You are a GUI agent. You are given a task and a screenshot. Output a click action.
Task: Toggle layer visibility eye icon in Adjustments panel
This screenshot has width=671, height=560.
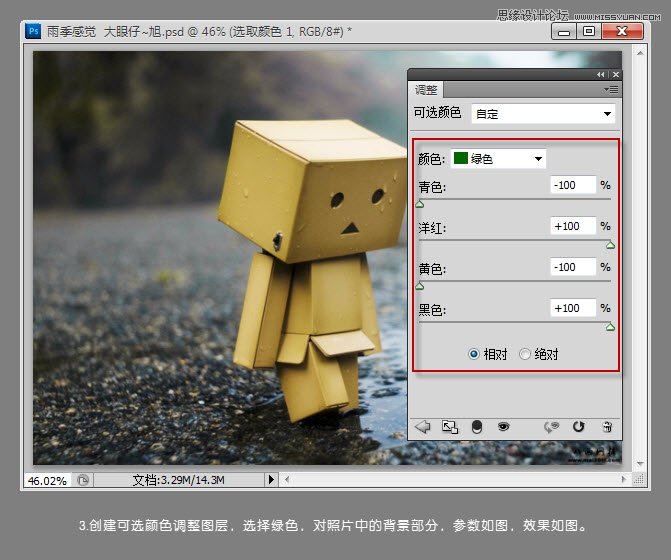tap(504, 426)
